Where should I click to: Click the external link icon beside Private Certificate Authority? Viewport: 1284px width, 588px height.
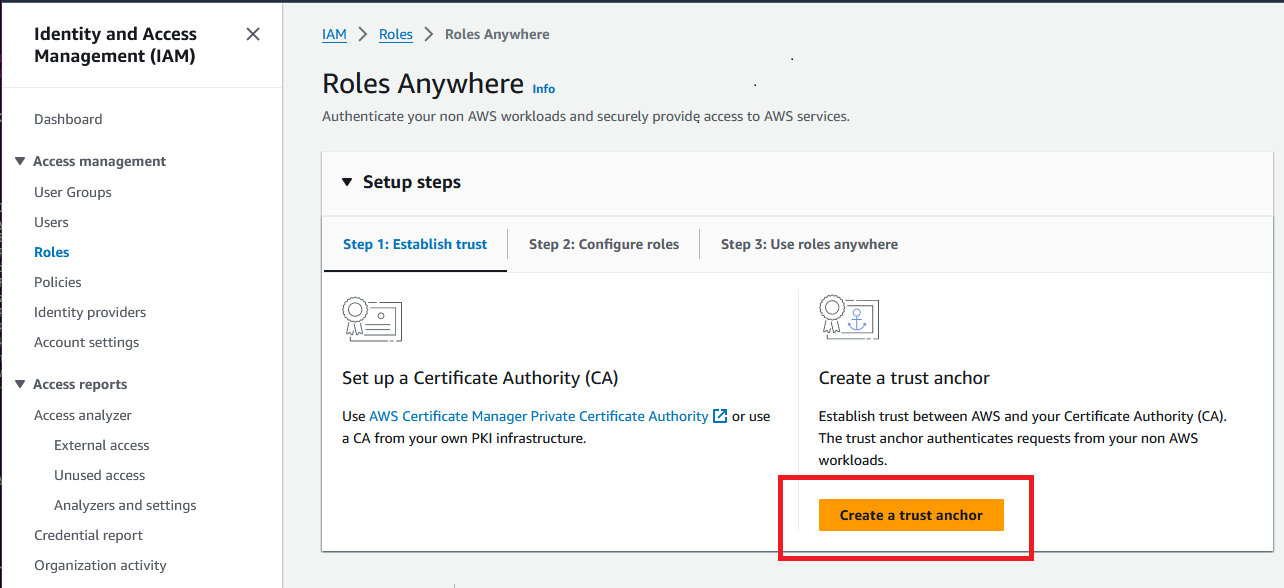720,416
